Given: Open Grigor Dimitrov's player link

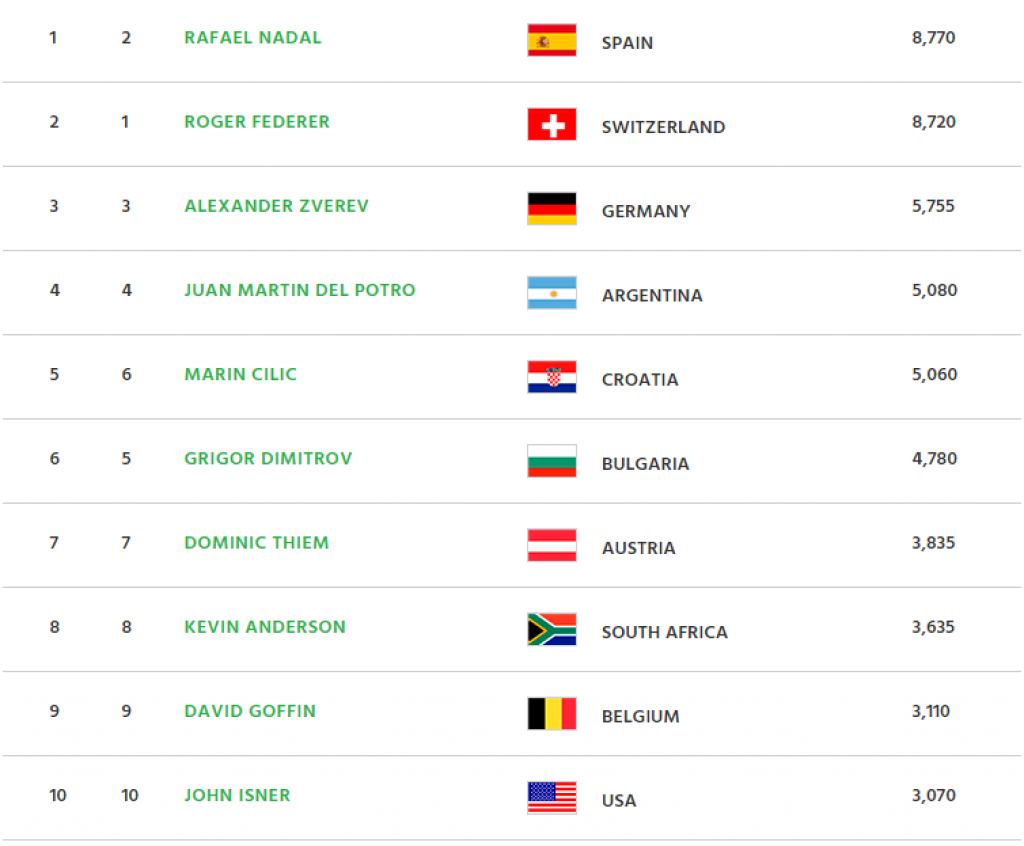Looking at the screenshot, I should pyautogui.click(x=268, y=459).
